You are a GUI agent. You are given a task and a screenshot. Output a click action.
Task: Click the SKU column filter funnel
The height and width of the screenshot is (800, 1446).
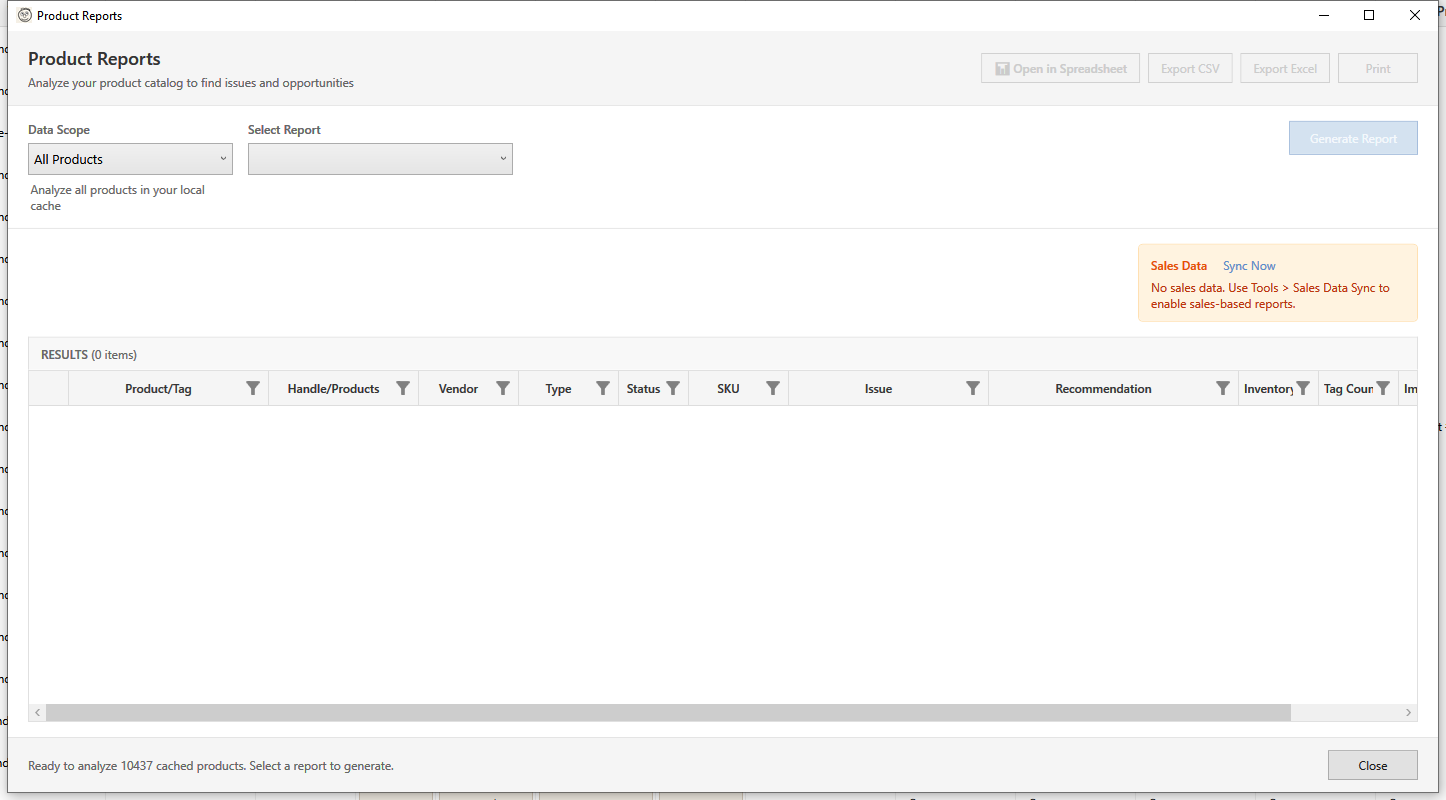click(773, 388)
